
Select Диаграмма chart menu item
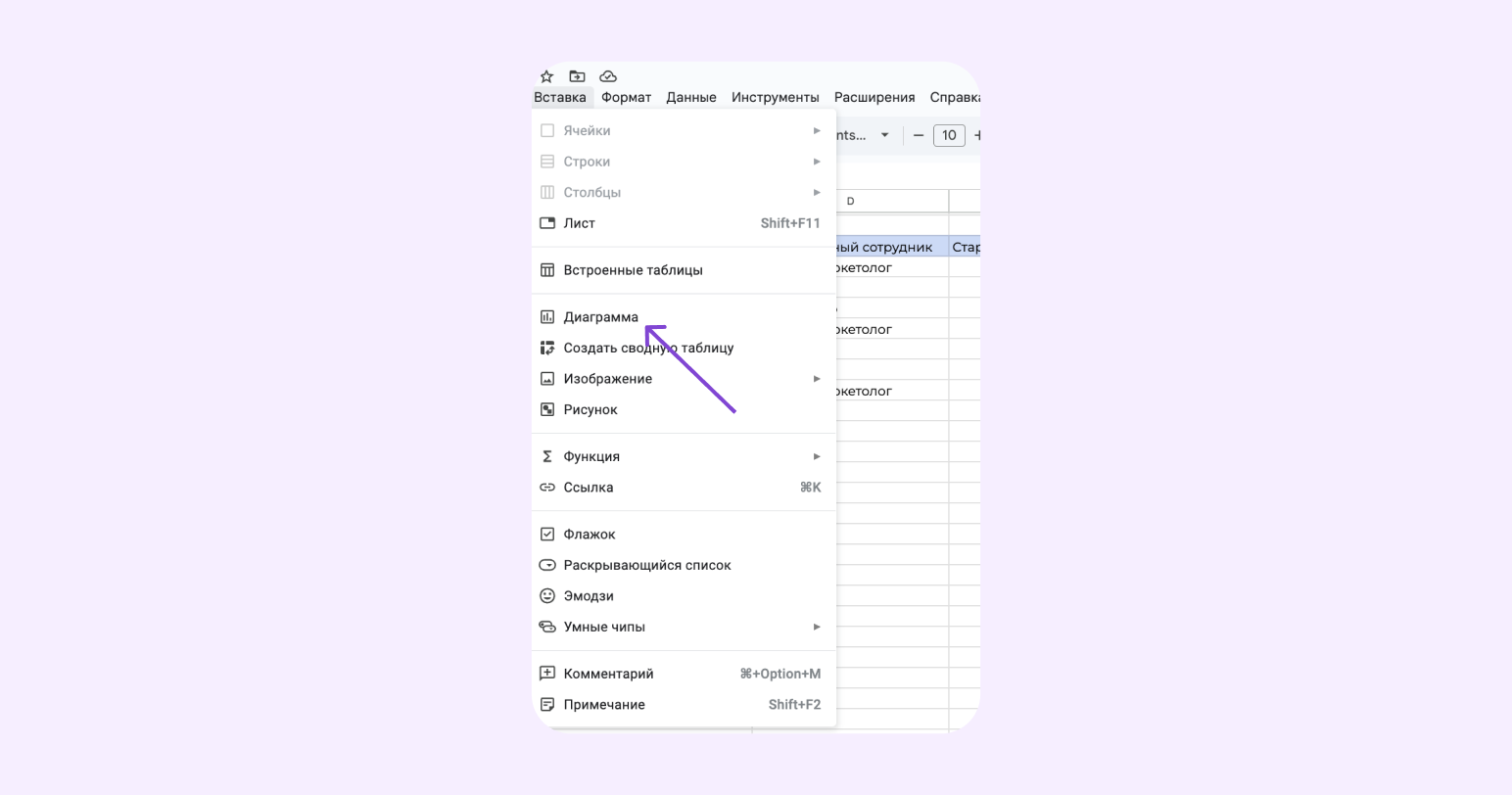click(x=684, y=317)
